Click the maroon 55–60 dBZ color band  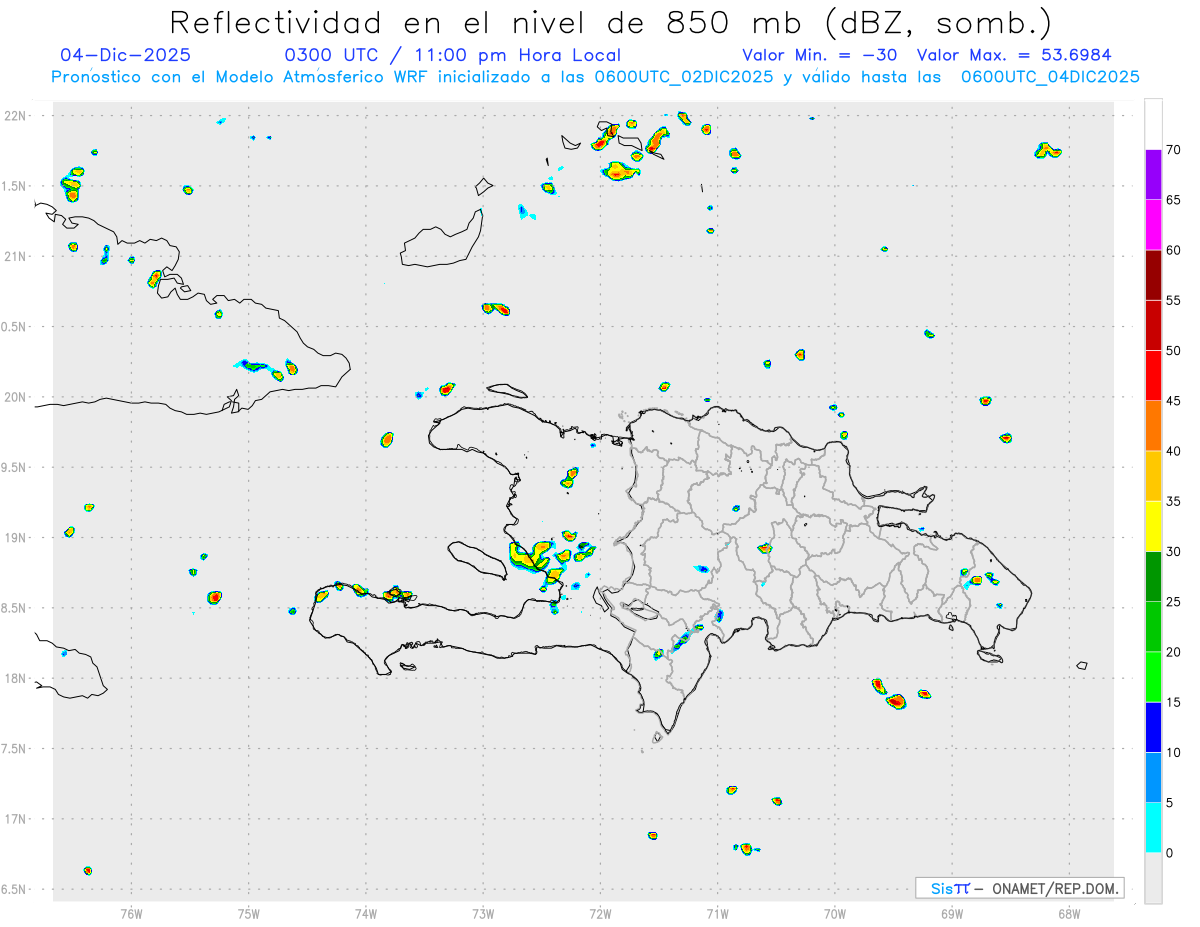(1153, 275)
